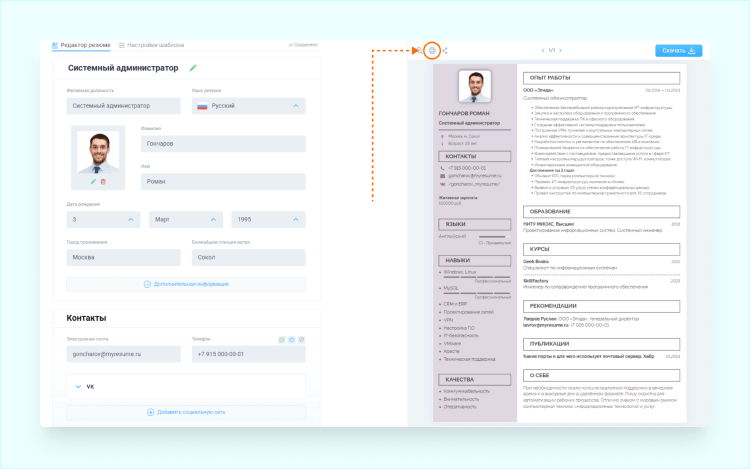Image resolution: width=750 pixels, height=469 pixels.
Task: Edit profile photo with green pencil icon
Action: (x=93, y=182)
